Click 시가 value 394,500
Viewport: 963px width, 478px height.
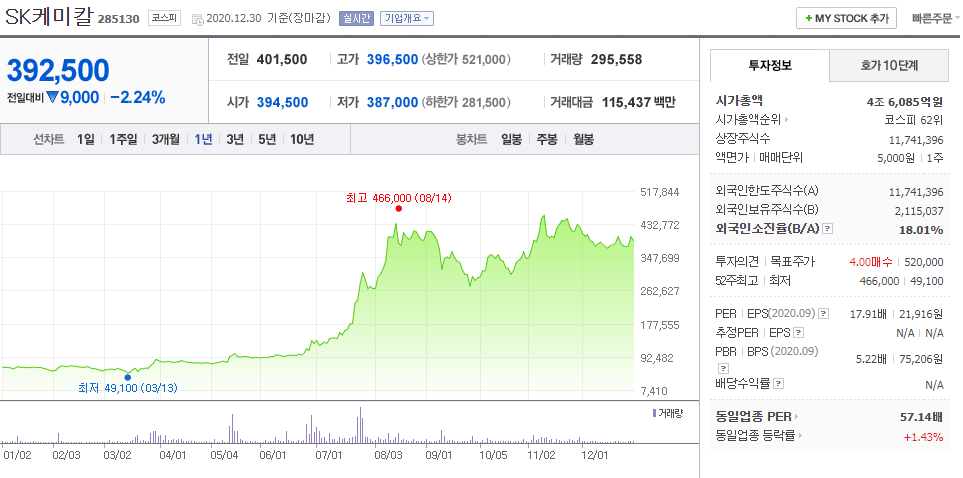(283, 103)
